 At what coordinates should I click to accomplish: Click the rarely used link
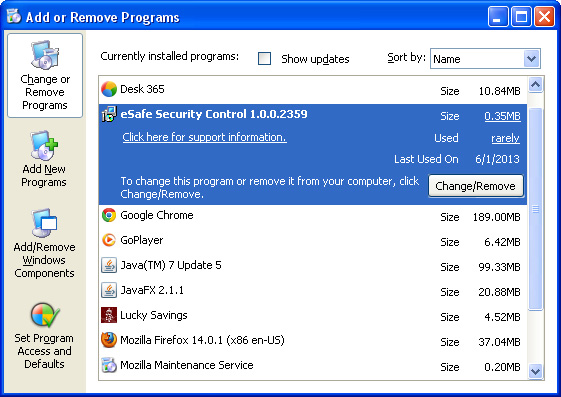[x=505, y=138]
